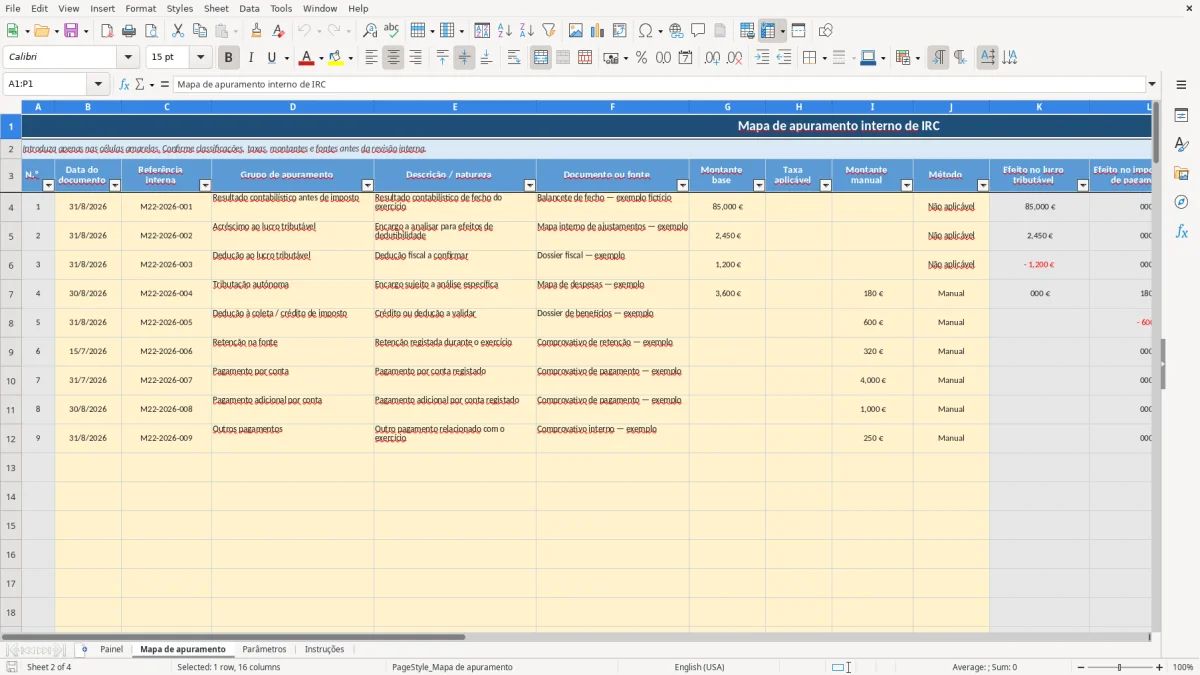
Task: Toggle Freeze Rows and Columns button
Action: 768,31
